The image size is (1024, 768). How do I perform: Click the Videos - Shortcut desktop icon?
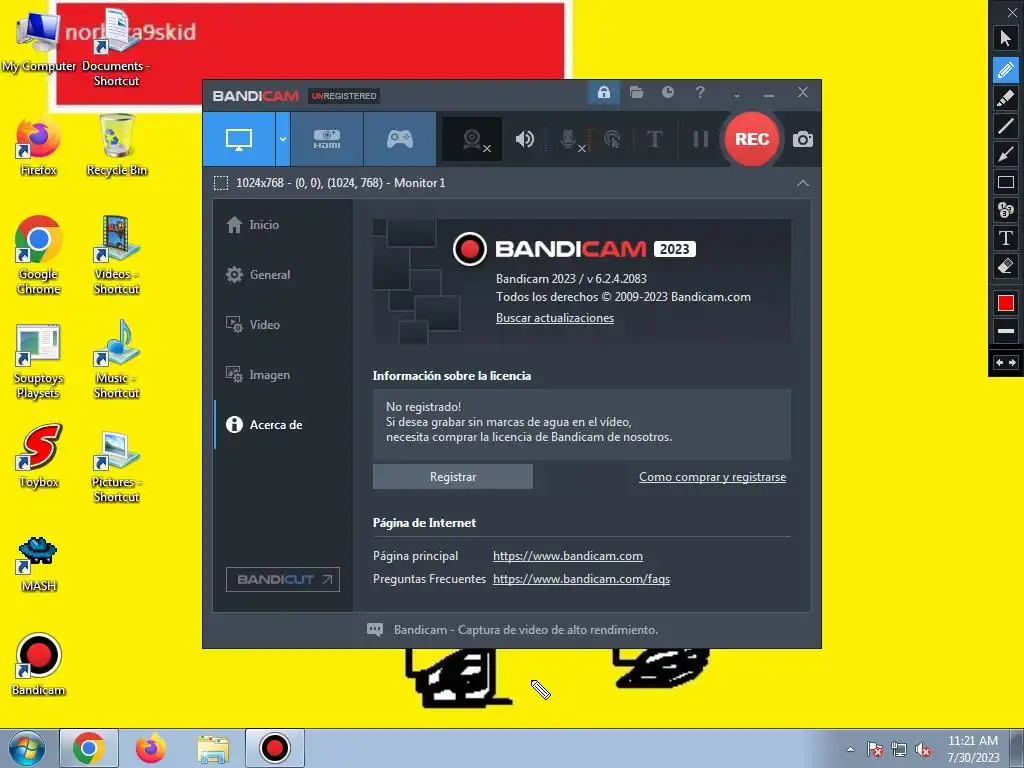(x=116, y=255)
